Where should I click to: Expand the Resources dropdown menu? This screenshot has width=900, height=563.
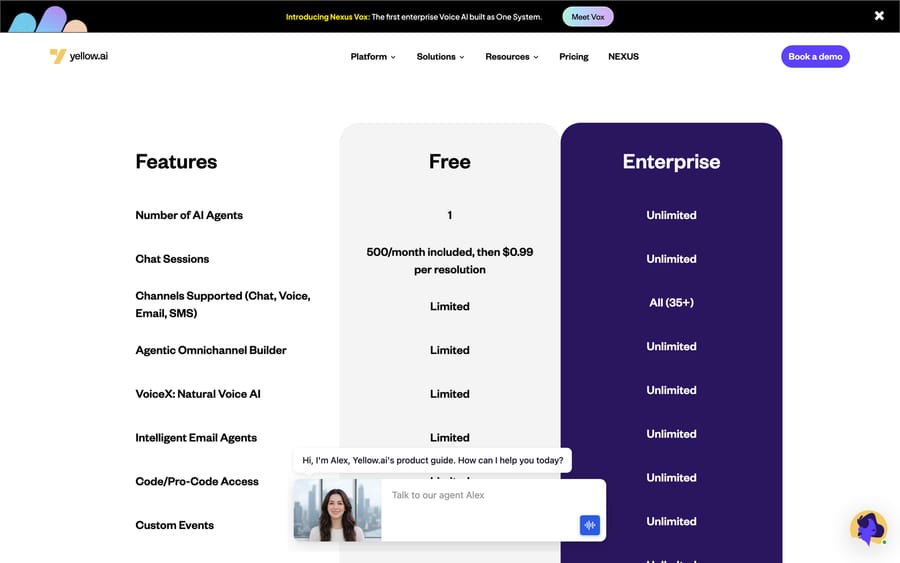point(511,56)
